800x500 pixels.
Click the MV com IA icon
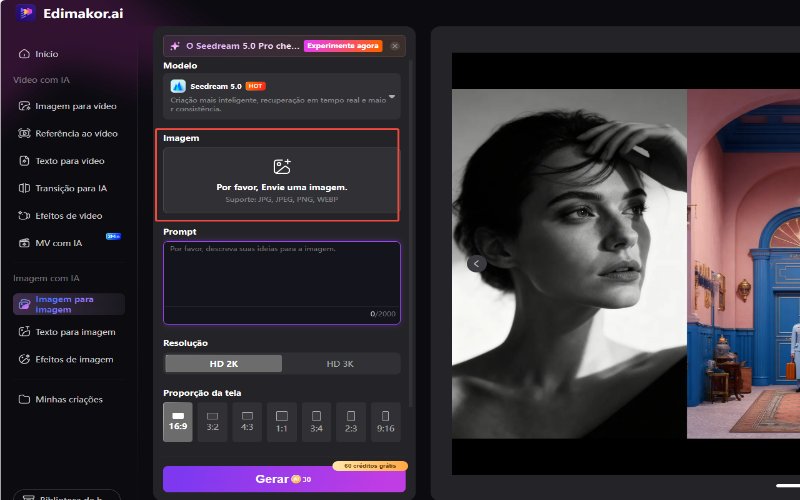24,243
